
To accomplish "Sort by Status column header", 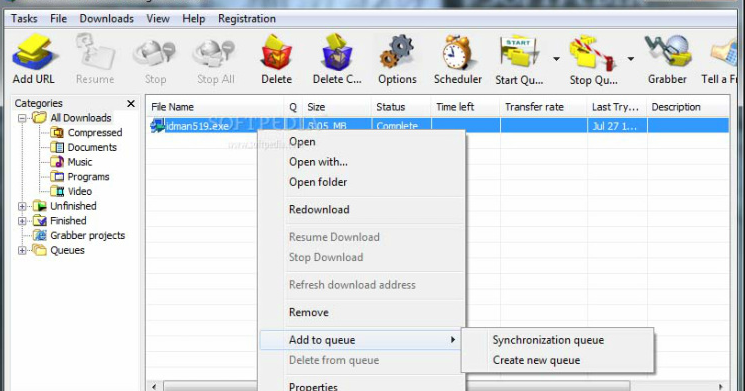I will pyautogui.click(x=401, y=107).
